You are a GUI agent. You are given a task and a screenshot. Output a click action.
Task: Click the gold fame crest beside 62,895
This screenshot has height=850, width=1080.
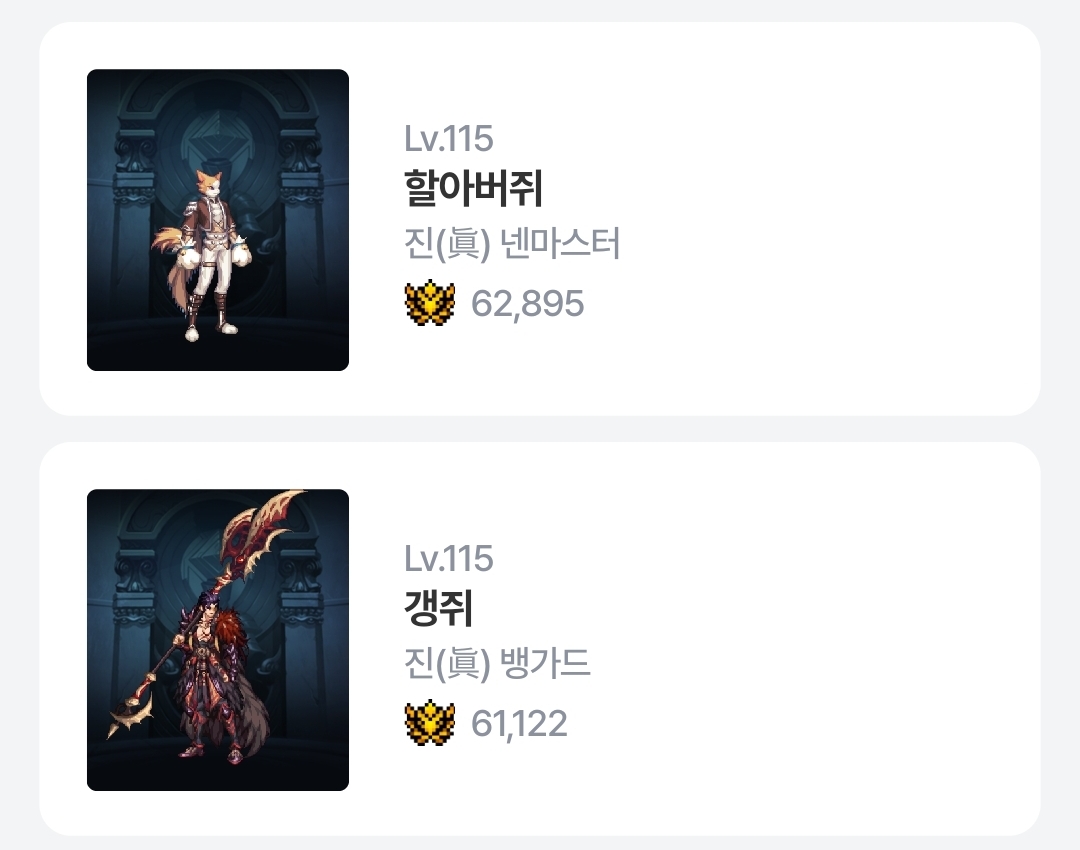(430, 303)
